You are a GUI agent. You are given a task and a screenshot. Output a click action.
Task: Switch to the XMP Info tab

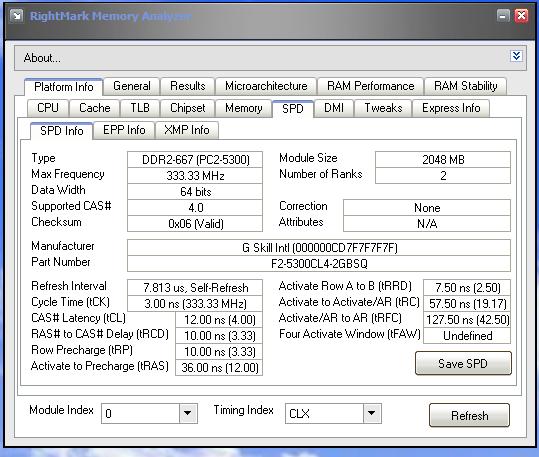(187, 130)
